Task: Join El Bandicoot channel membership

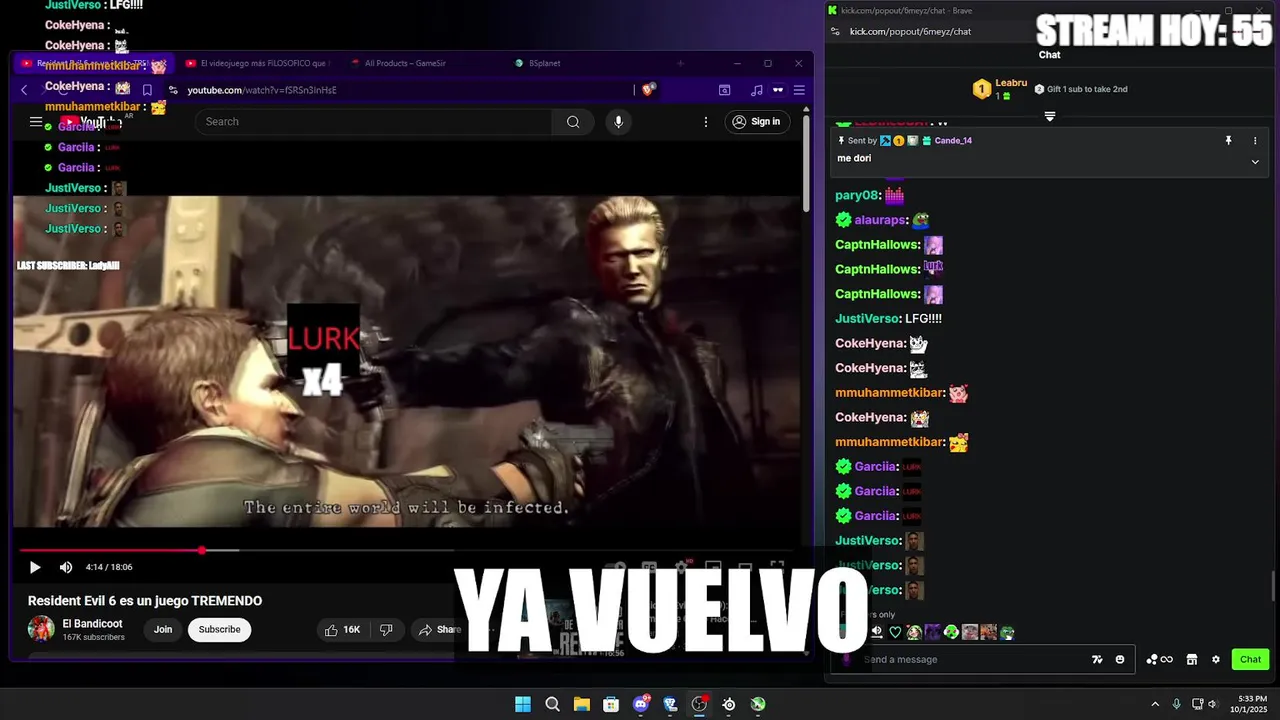Action: click(163, 630)
